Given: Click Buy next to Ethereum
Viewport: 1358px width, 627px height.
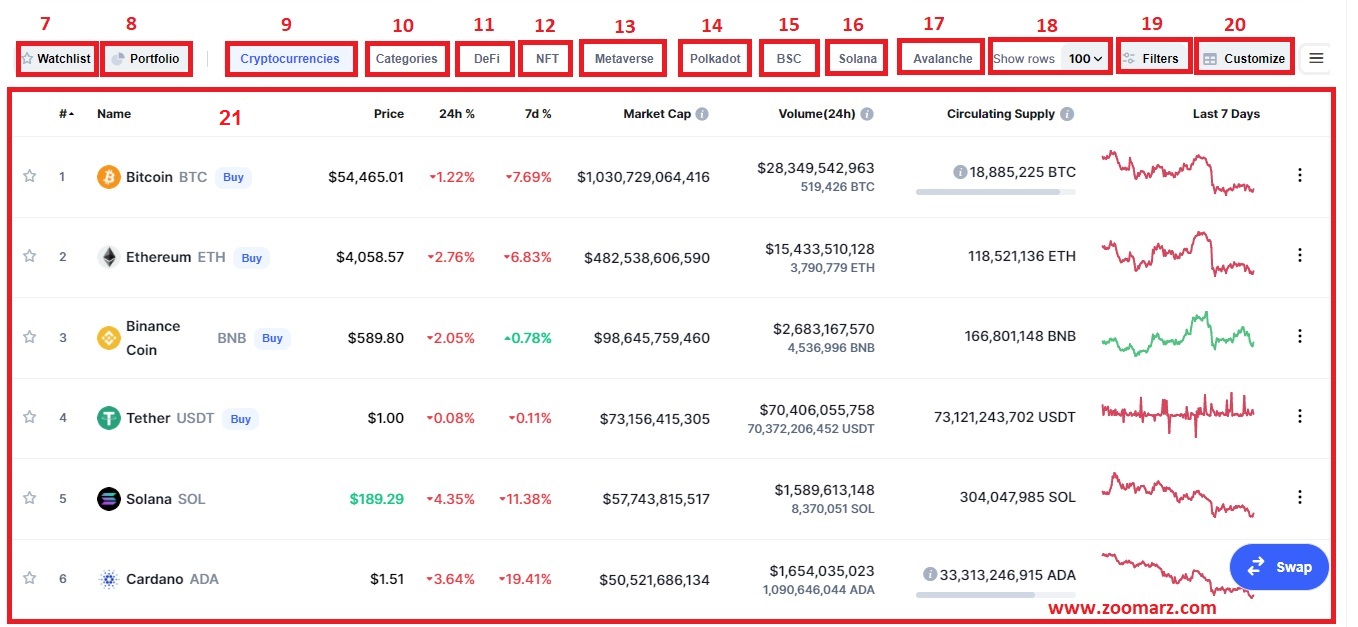Looking at the screenshot, I should coord(252,258).
